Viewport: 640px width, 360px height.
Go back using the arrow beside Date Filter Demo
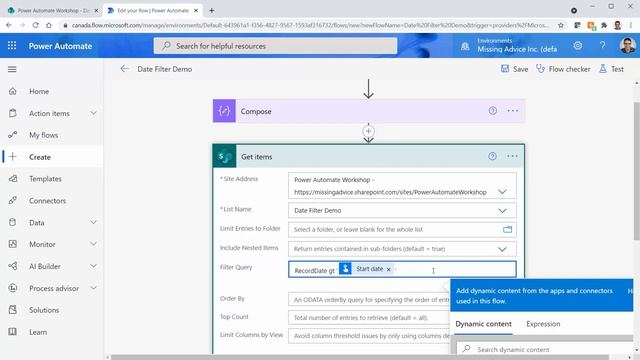tap(124, 69)
